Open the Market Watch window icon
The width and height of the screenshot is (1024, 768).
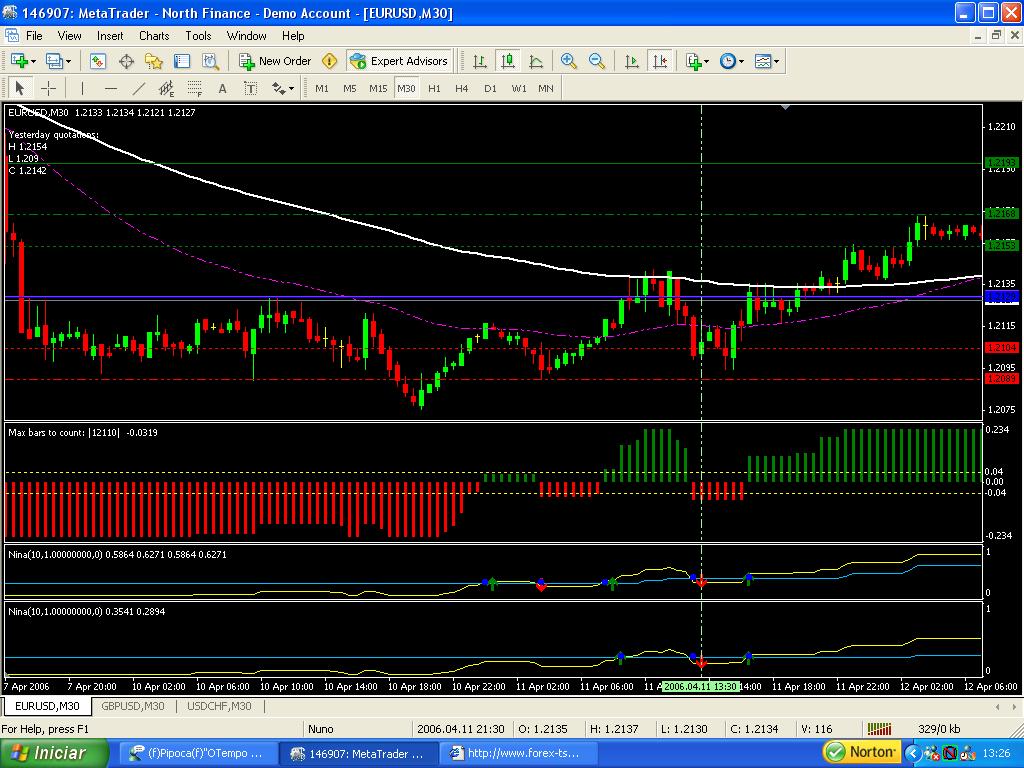98,61
